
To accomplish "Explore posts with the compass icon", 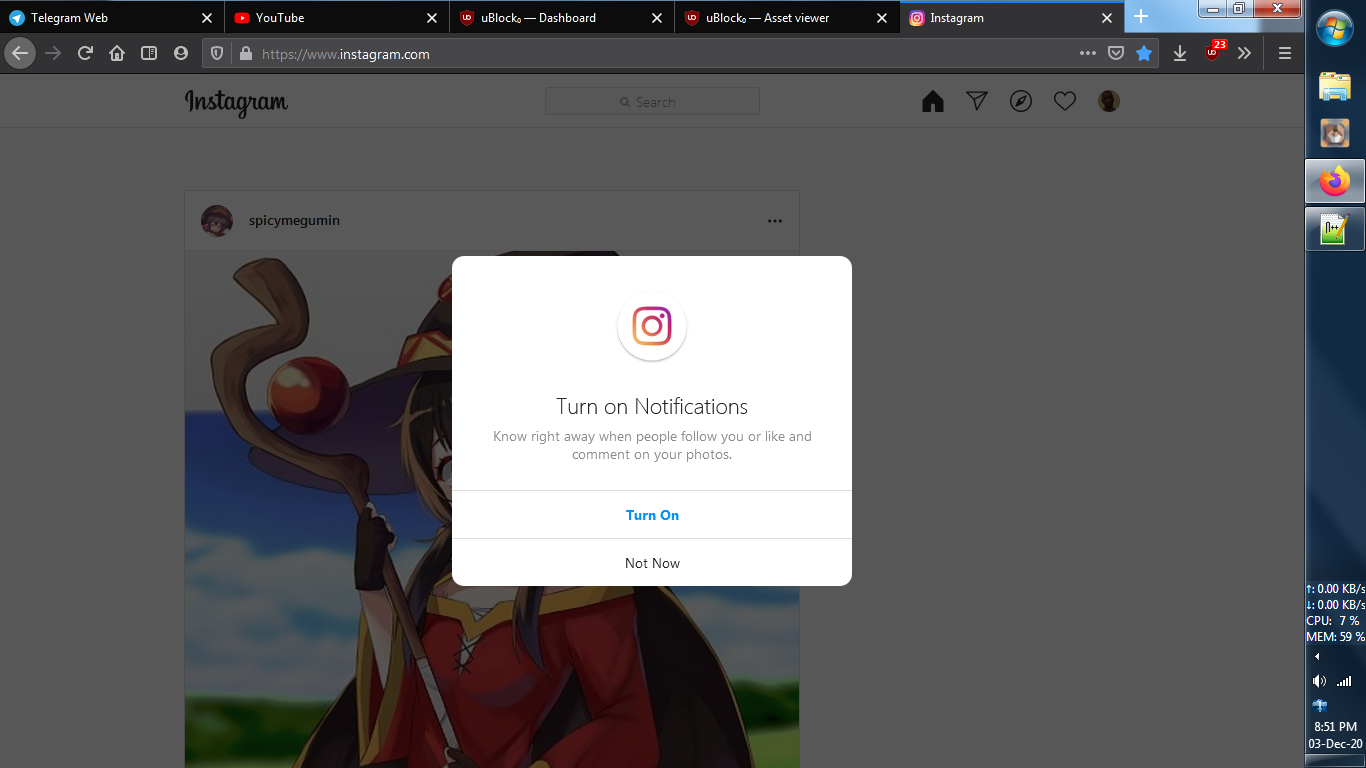I will [x=1020, y=100].
